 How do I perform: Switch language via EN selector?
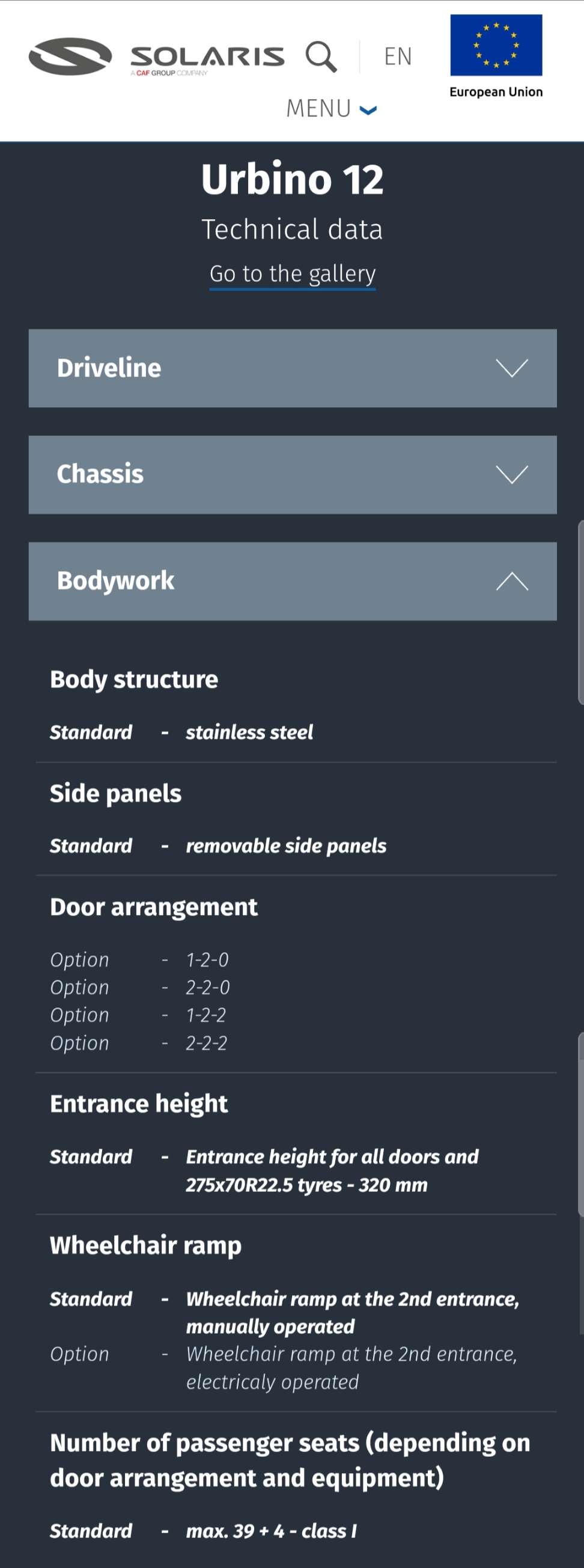coord(398,56)
